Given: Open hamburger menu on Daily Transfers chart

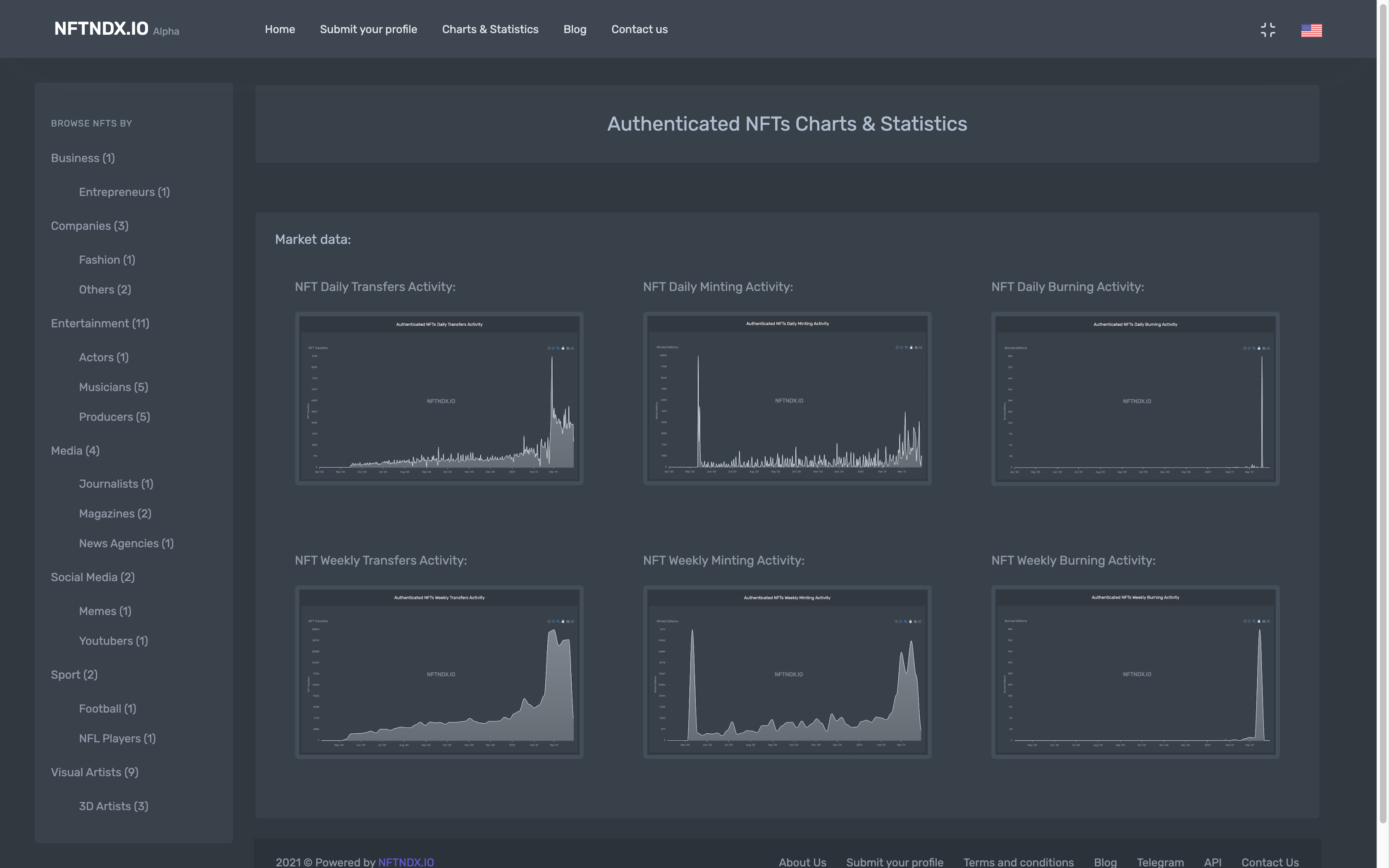Looking at the screenshot, I should click(x=572, y=348).
